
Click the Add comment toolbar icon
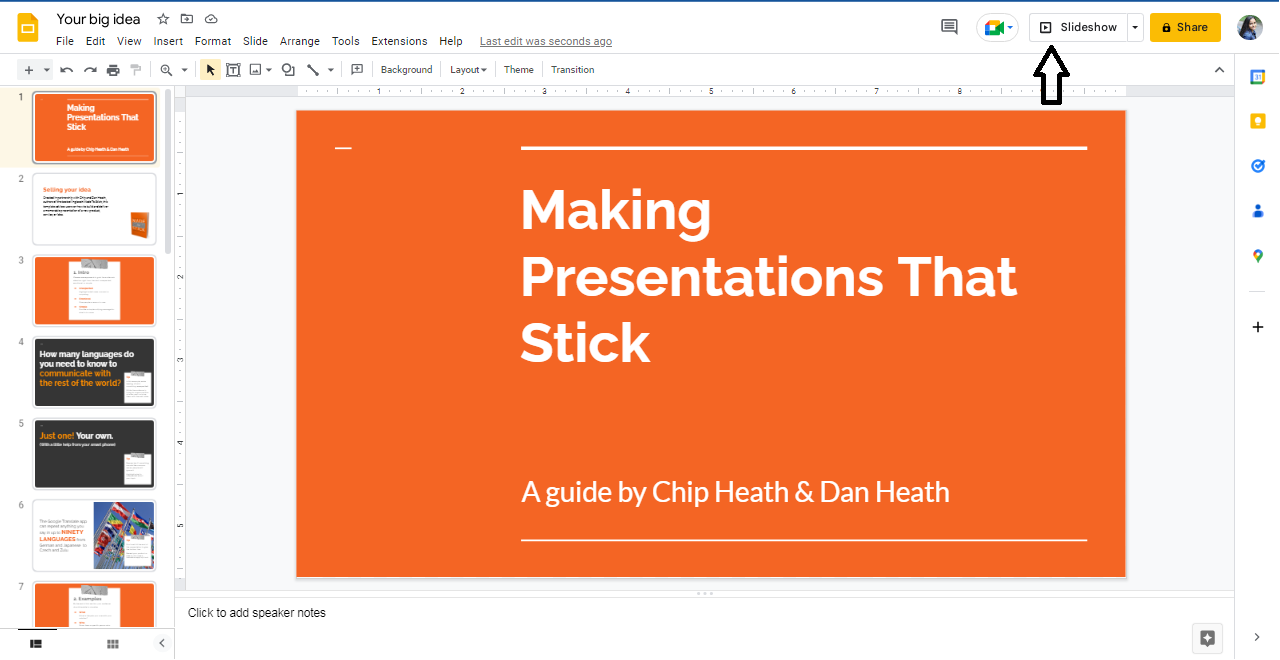[357, 70]
